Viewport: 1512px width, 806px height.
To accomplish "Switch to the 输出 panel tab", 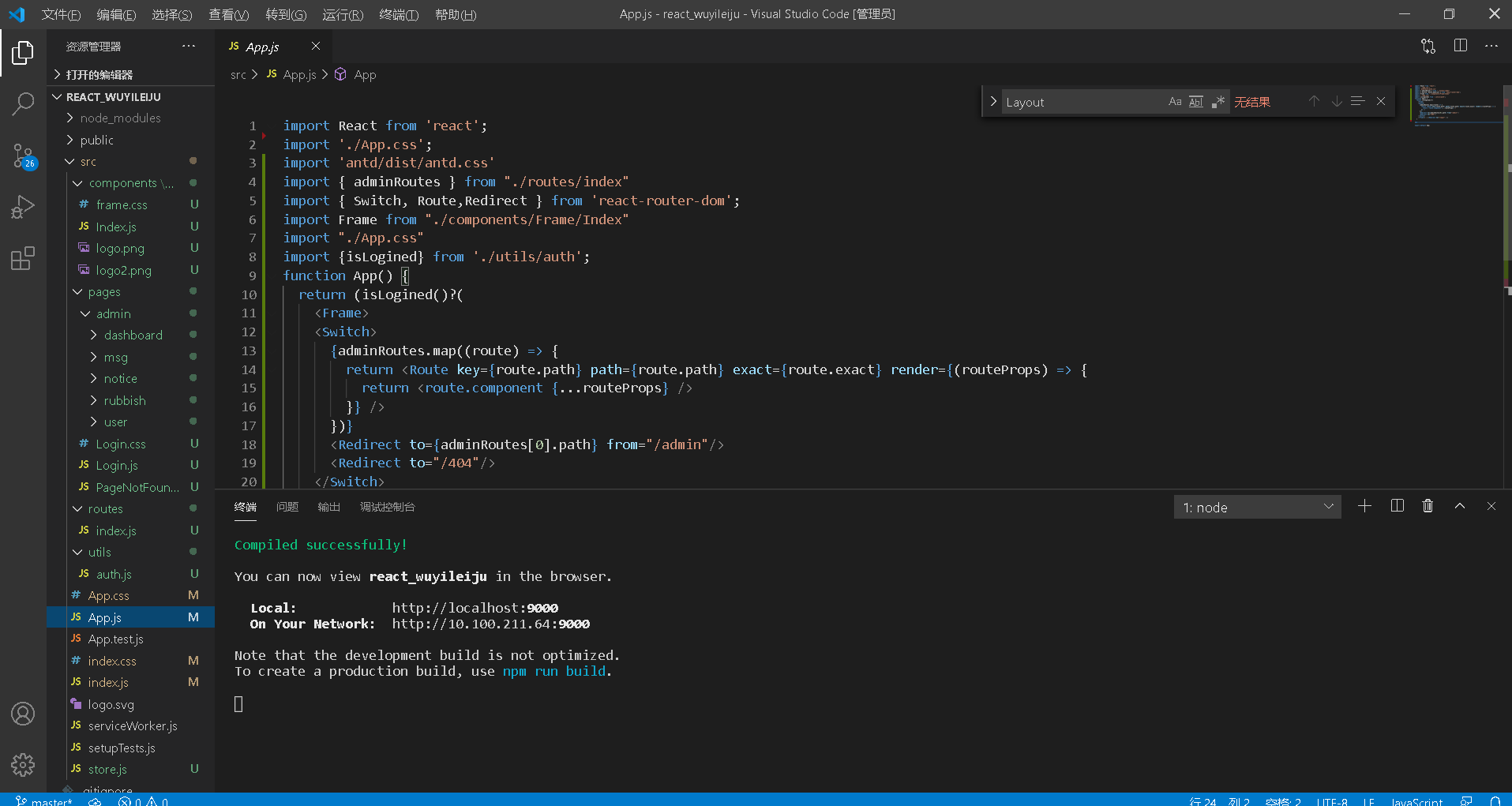I will pyautogui.click(x=328, y=507).
